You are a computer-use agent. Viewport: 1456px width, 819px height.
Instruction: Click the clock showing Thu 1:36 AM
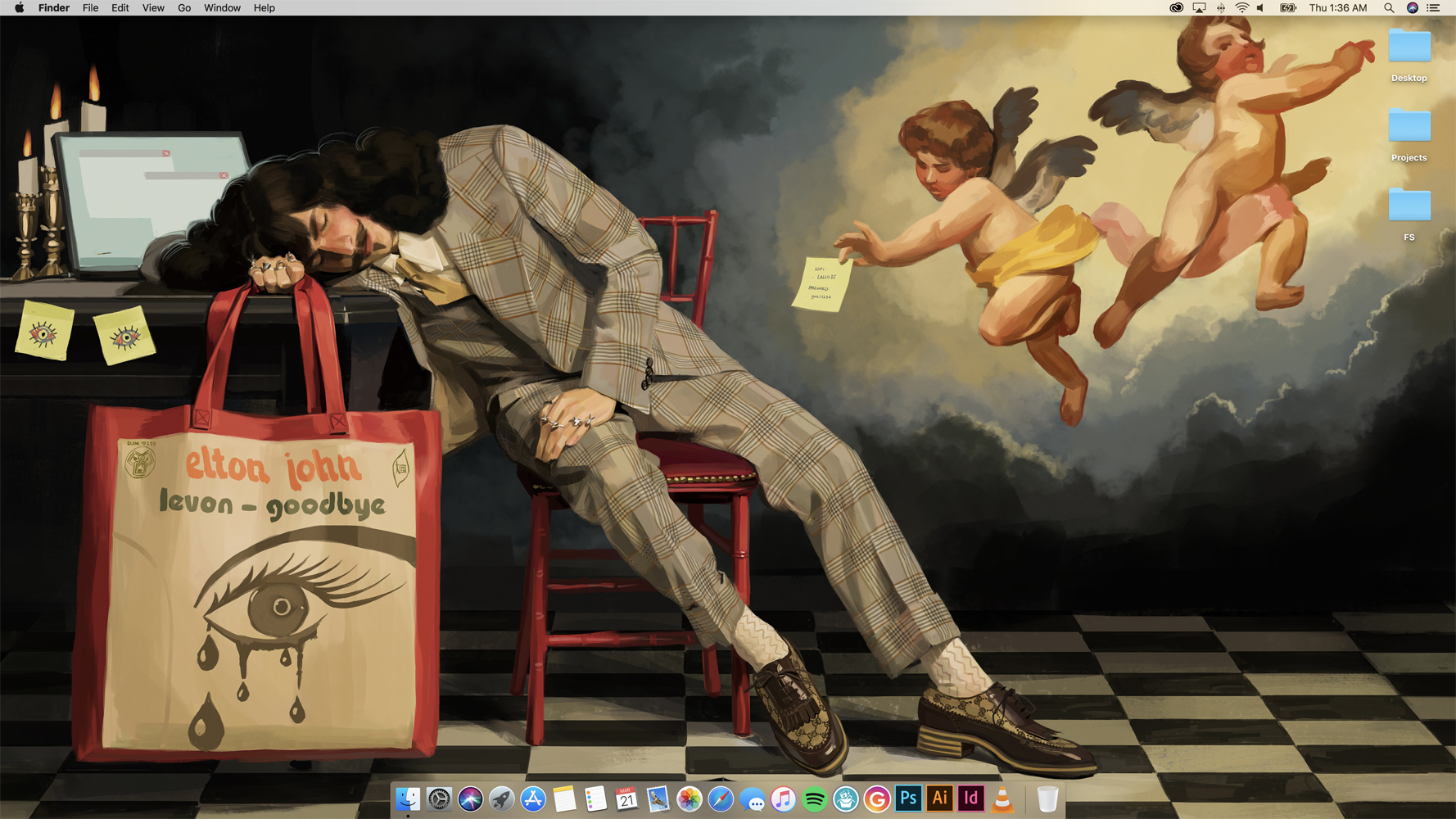point(1338,7)
